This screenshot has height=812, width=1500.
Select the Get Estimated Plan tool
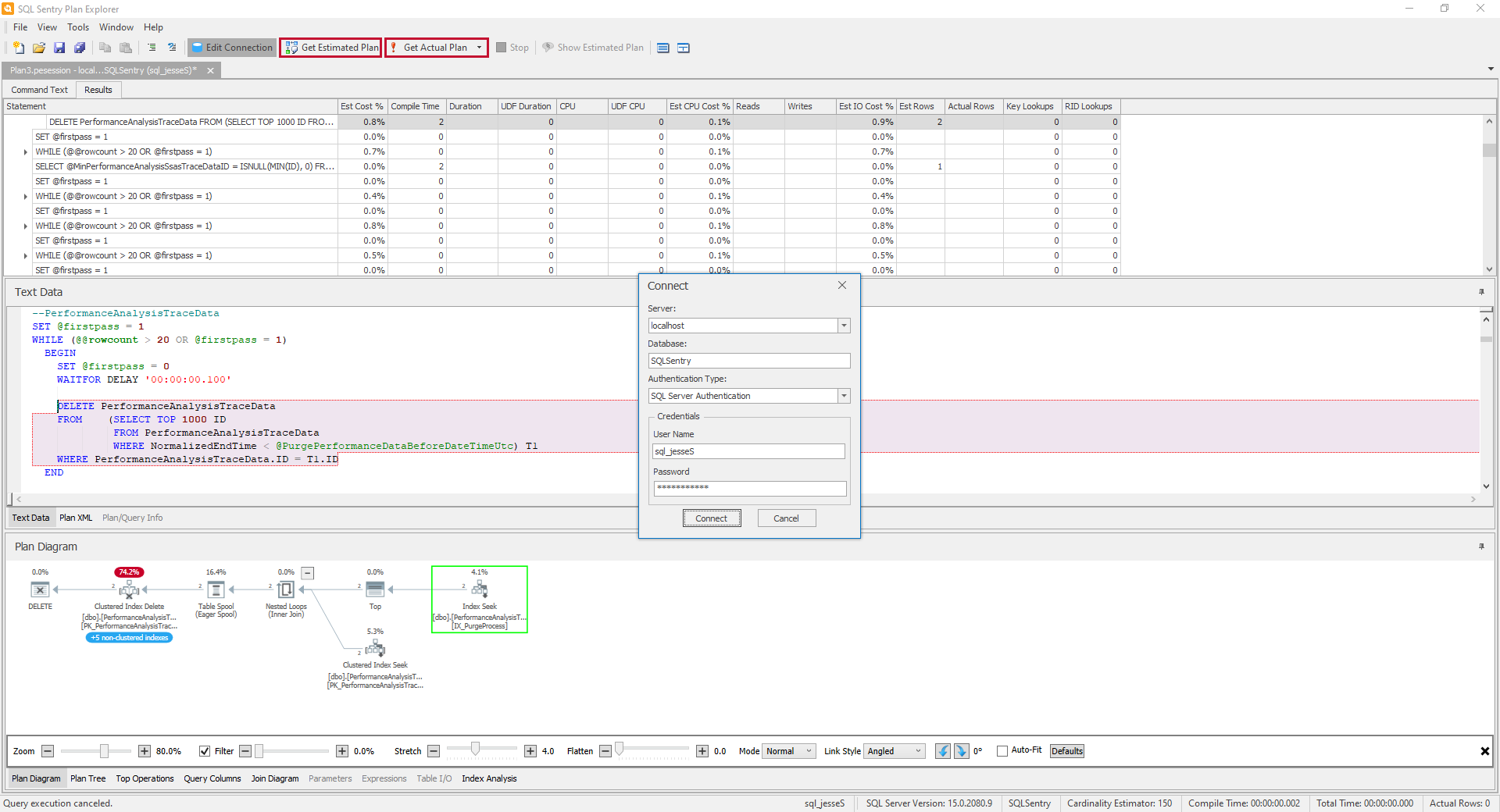pyautogui.click(x=330, y=48)
